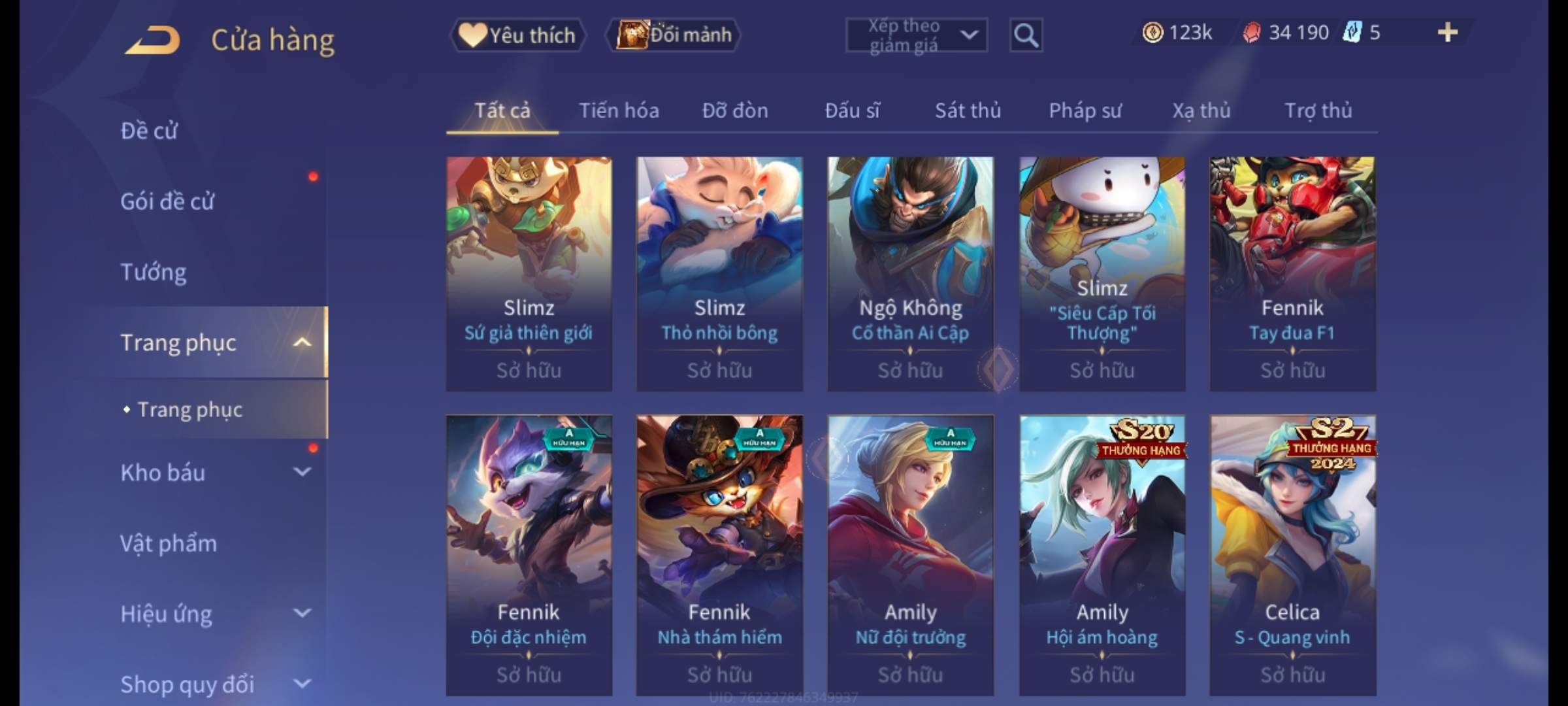Click the red ruby currency icon
This screenshot has width=1568, height=706.
1251,32
